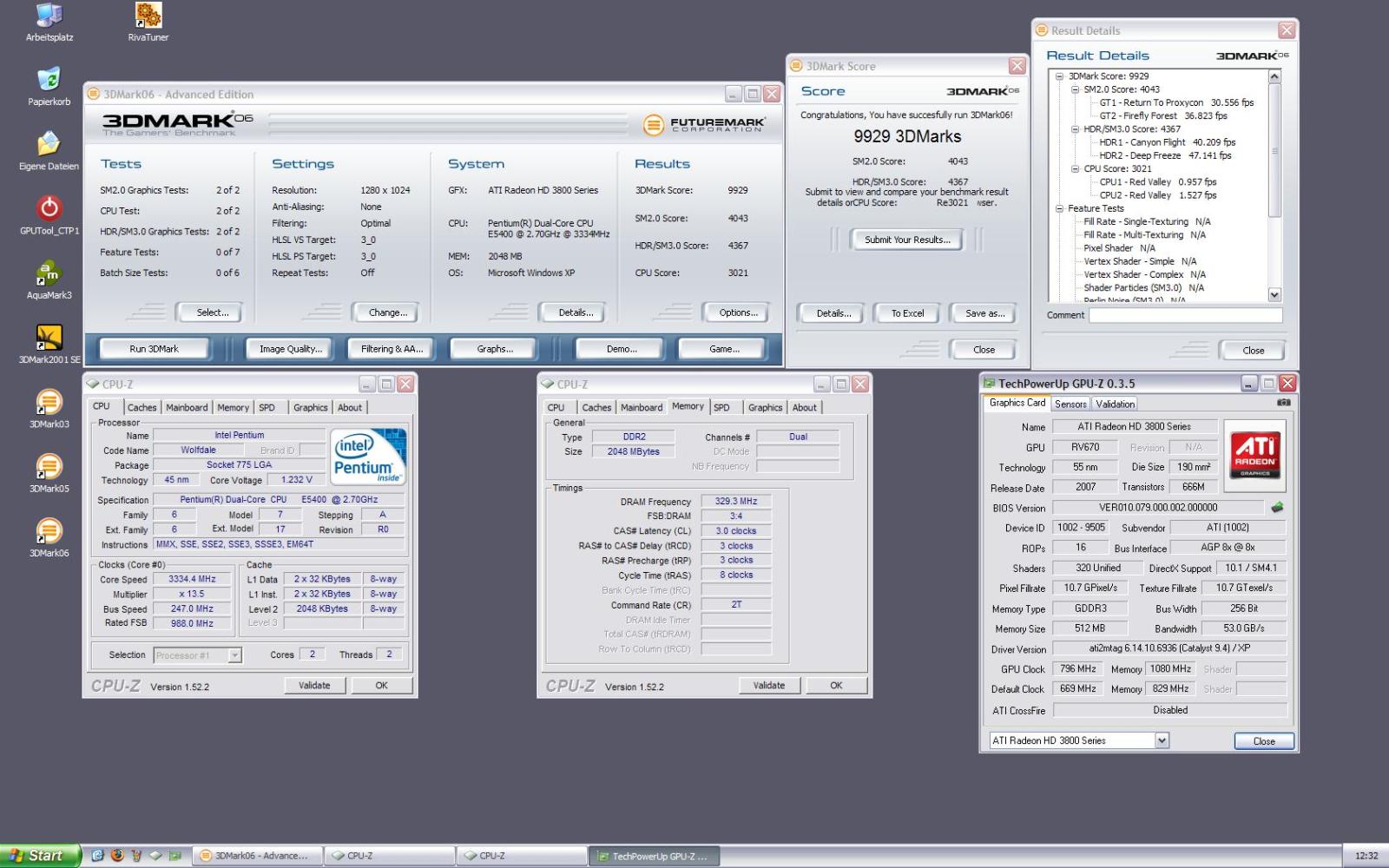Launch the 3DMark05 desktop shortcut
The height and width of the screenshot is (868, 1389).
[x=49, y=473]
